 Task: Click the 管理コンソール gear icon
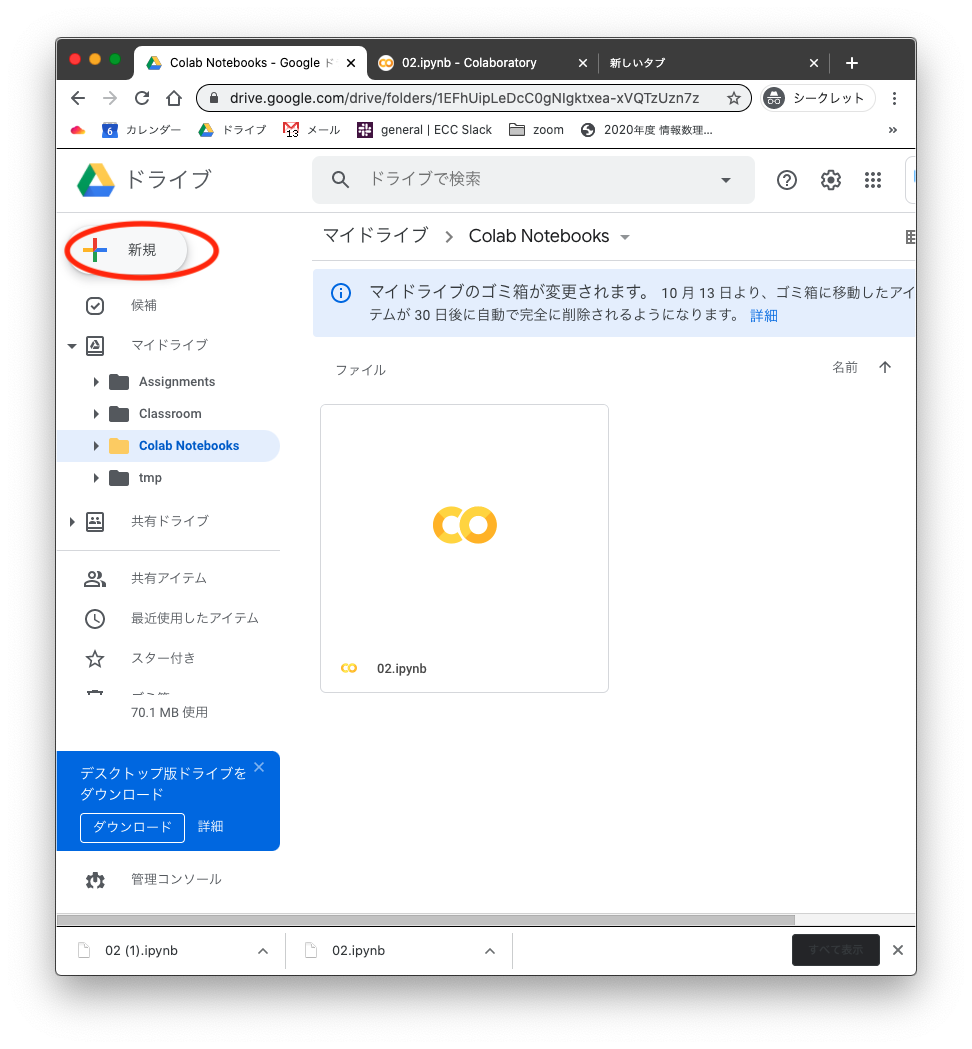[x=95, y=880]
